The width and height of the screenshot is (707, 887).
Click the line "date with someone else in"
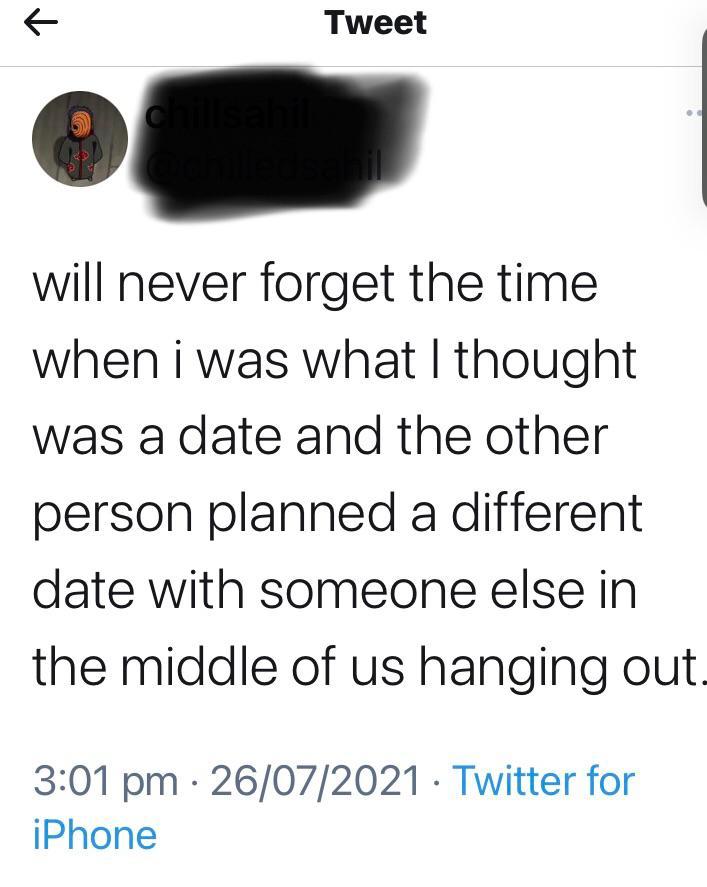pyautogui.click(x=334, y=590)
